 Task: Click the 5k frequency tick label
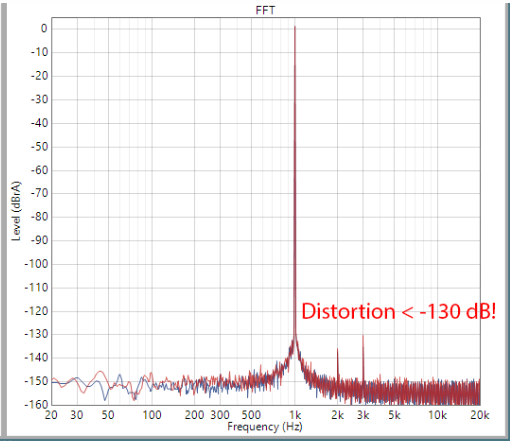[394, 415]
